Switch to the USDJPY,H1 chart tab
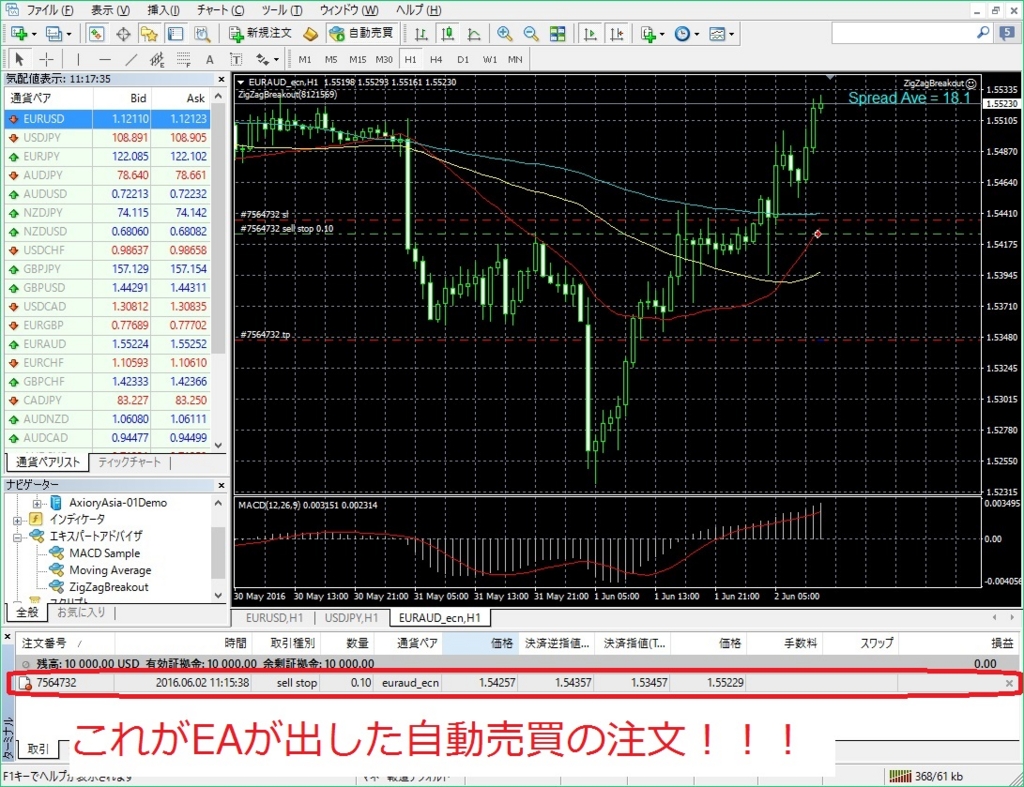 click(352, 617)
